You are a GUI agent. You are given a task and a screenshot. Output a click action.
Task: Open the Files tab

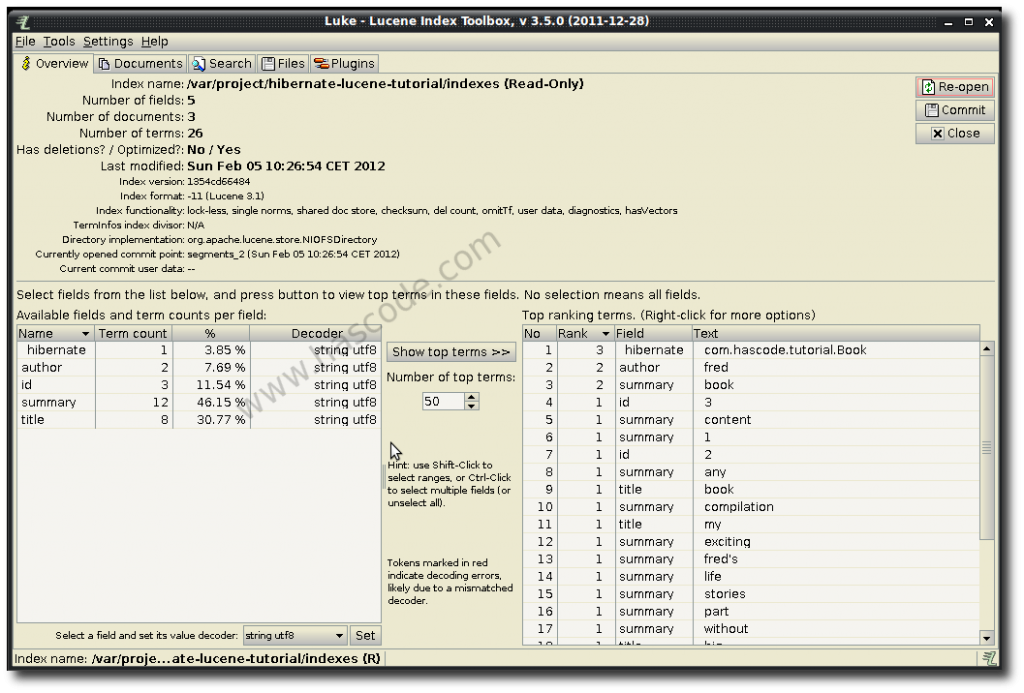pos(283,63)
